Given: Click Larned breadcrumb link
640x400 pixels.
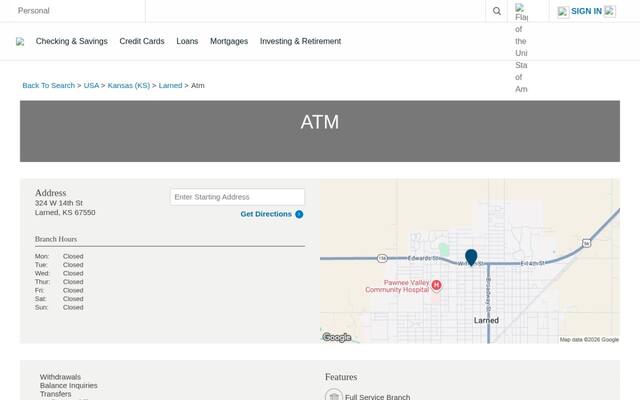Looking at the screenshot, I should tap(170, 85).
